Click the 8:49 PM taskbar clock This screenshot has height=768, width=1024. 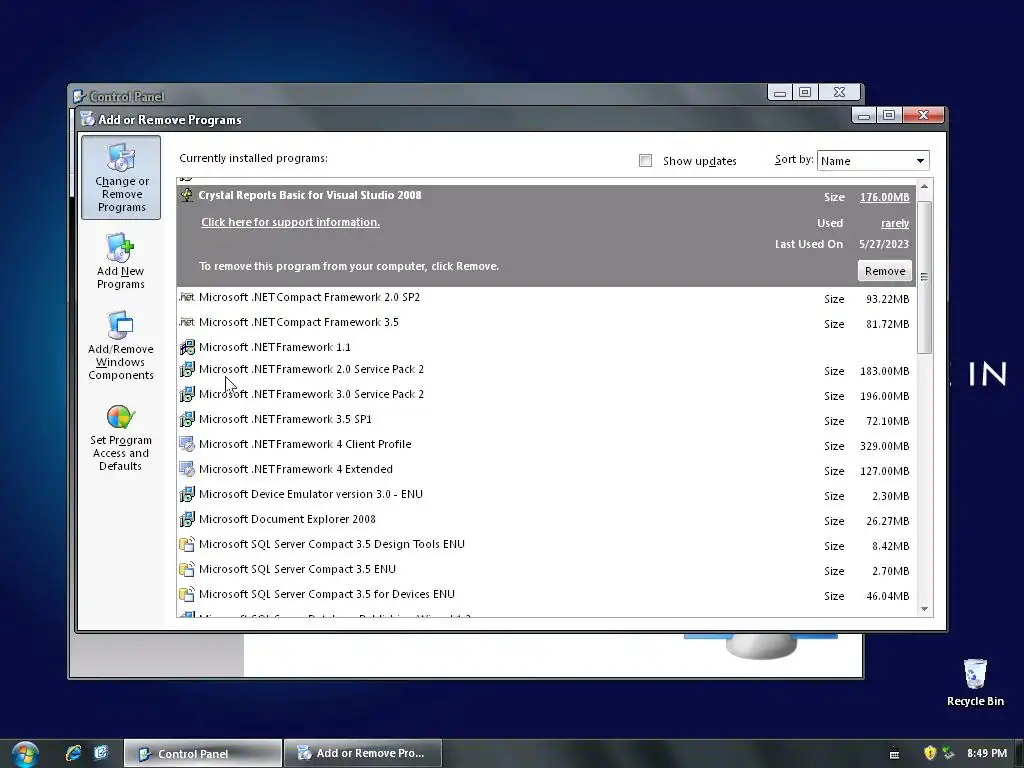(987, 754)
